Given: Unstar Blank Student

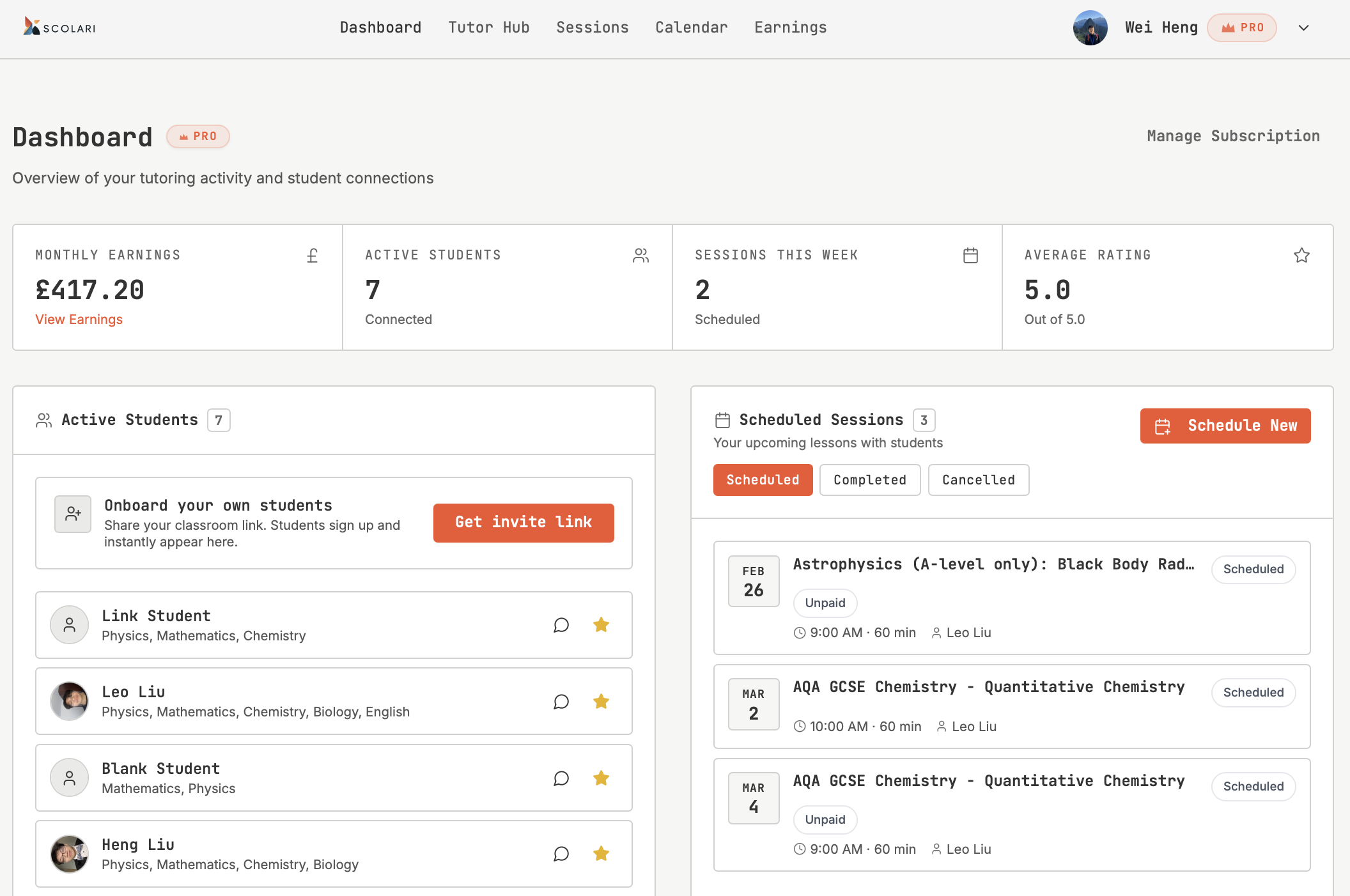Looking at the screenshot, I should (x=601, y=778).
